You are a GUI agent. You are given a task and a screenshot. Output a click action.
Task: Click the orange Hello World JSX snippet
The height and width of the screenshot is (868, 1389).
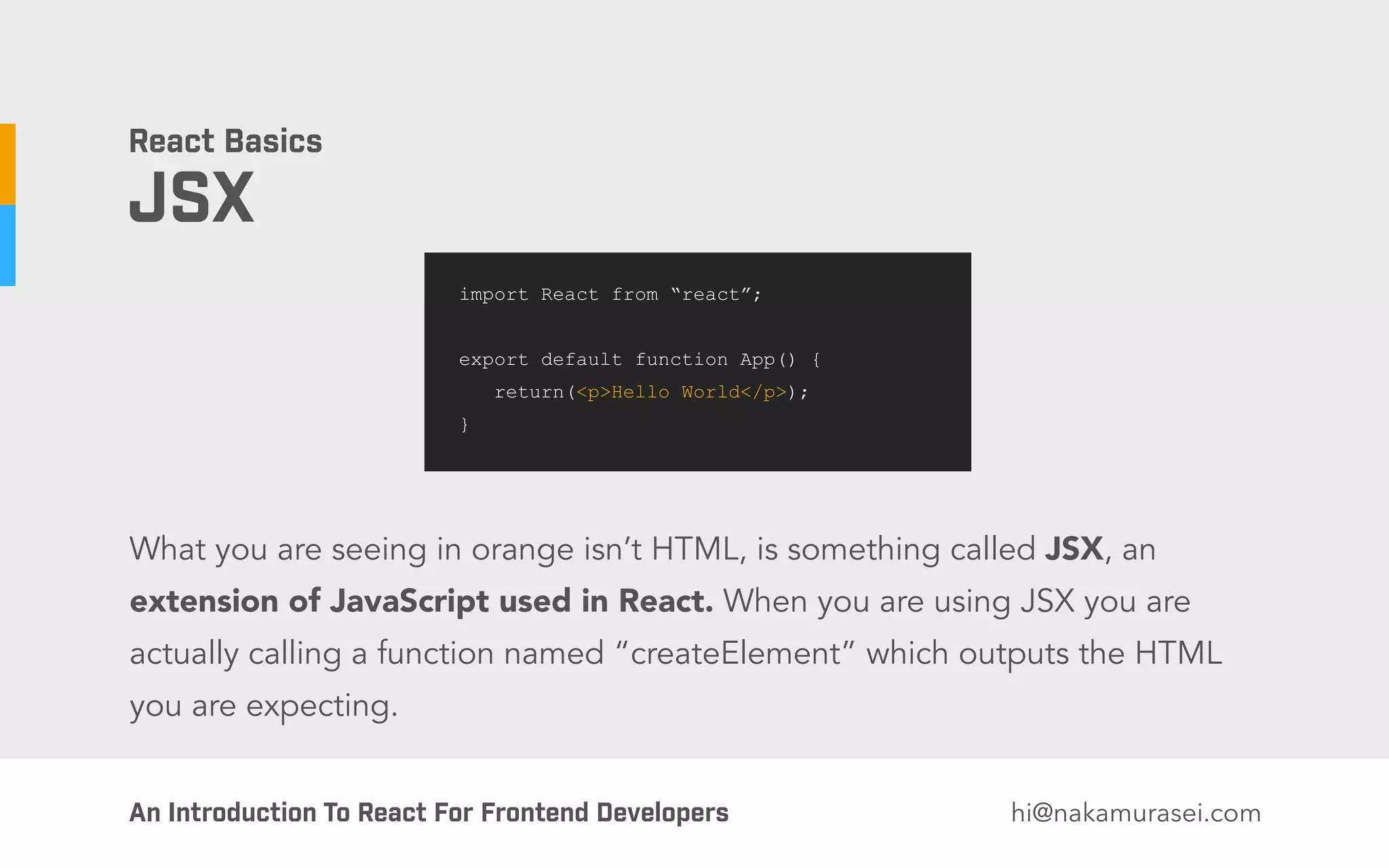point(681,392)
